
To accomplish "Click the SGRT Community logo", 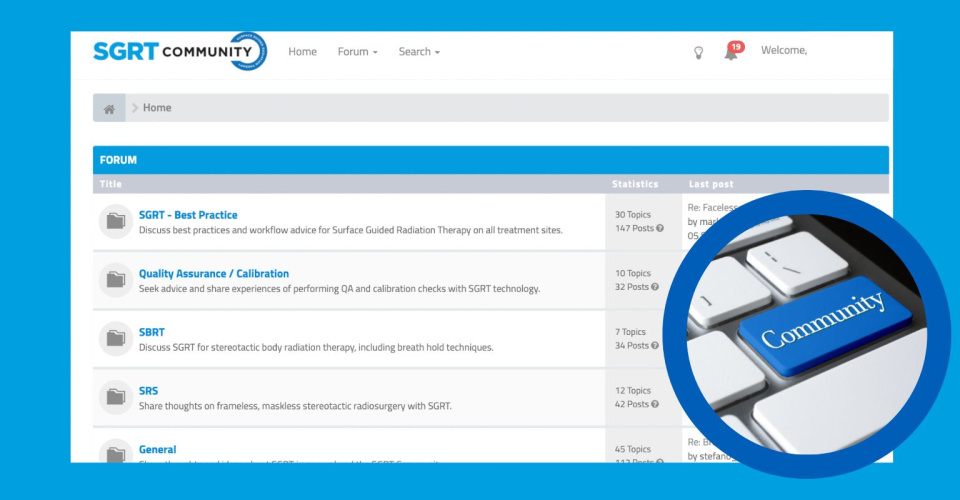I will (x=180, y=52).
